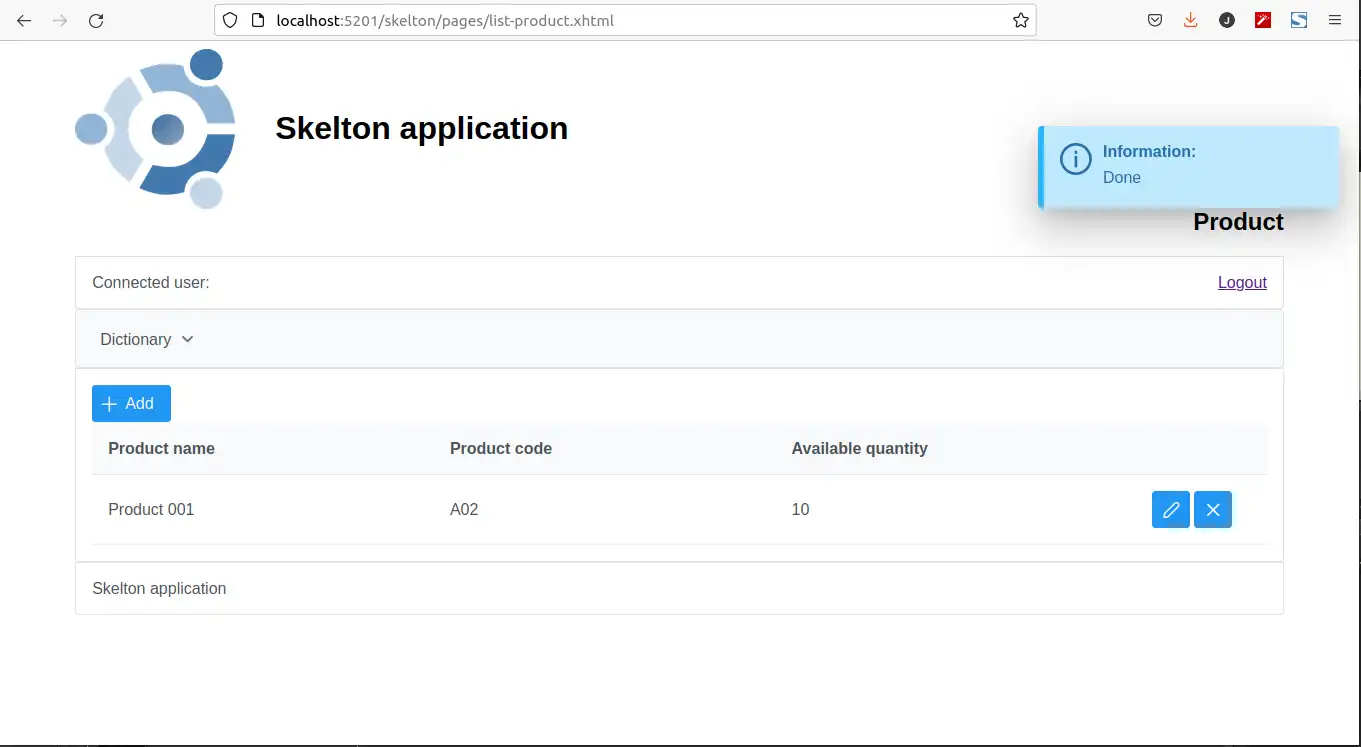Image resolution: width=1361 pixels, height=747 pixels.
Task: Click the shield tracking protection icon
Action: point(230,20)
